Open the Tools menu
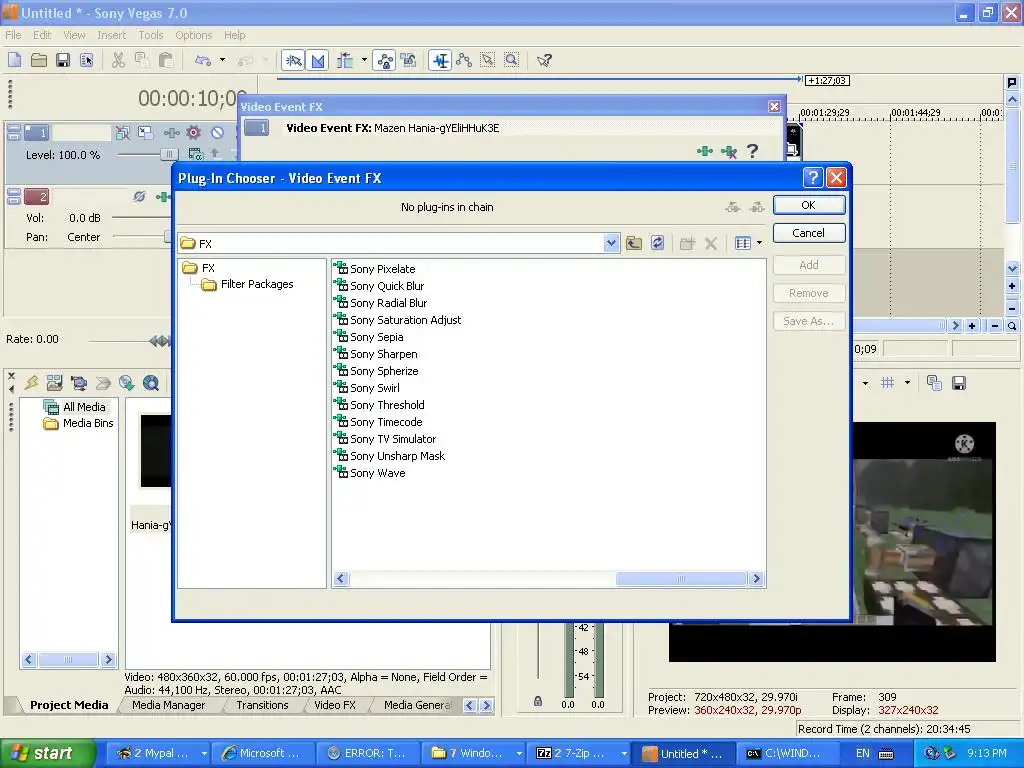 tap(150, 35)
